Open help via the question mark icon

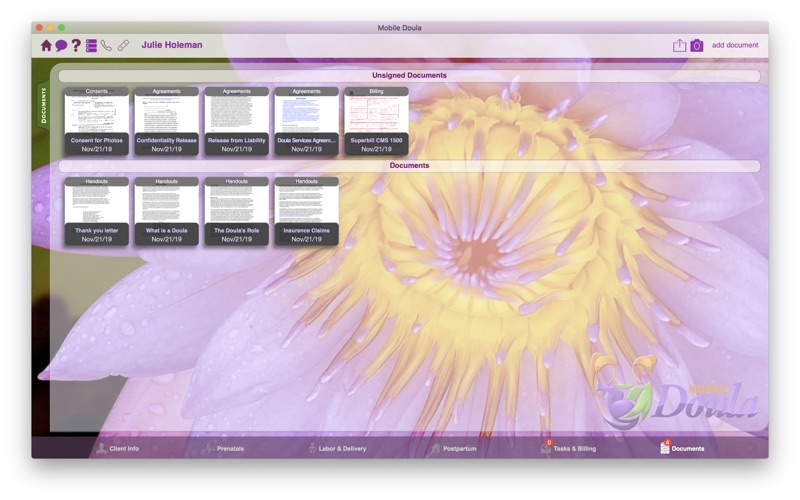tap(76, 45)
